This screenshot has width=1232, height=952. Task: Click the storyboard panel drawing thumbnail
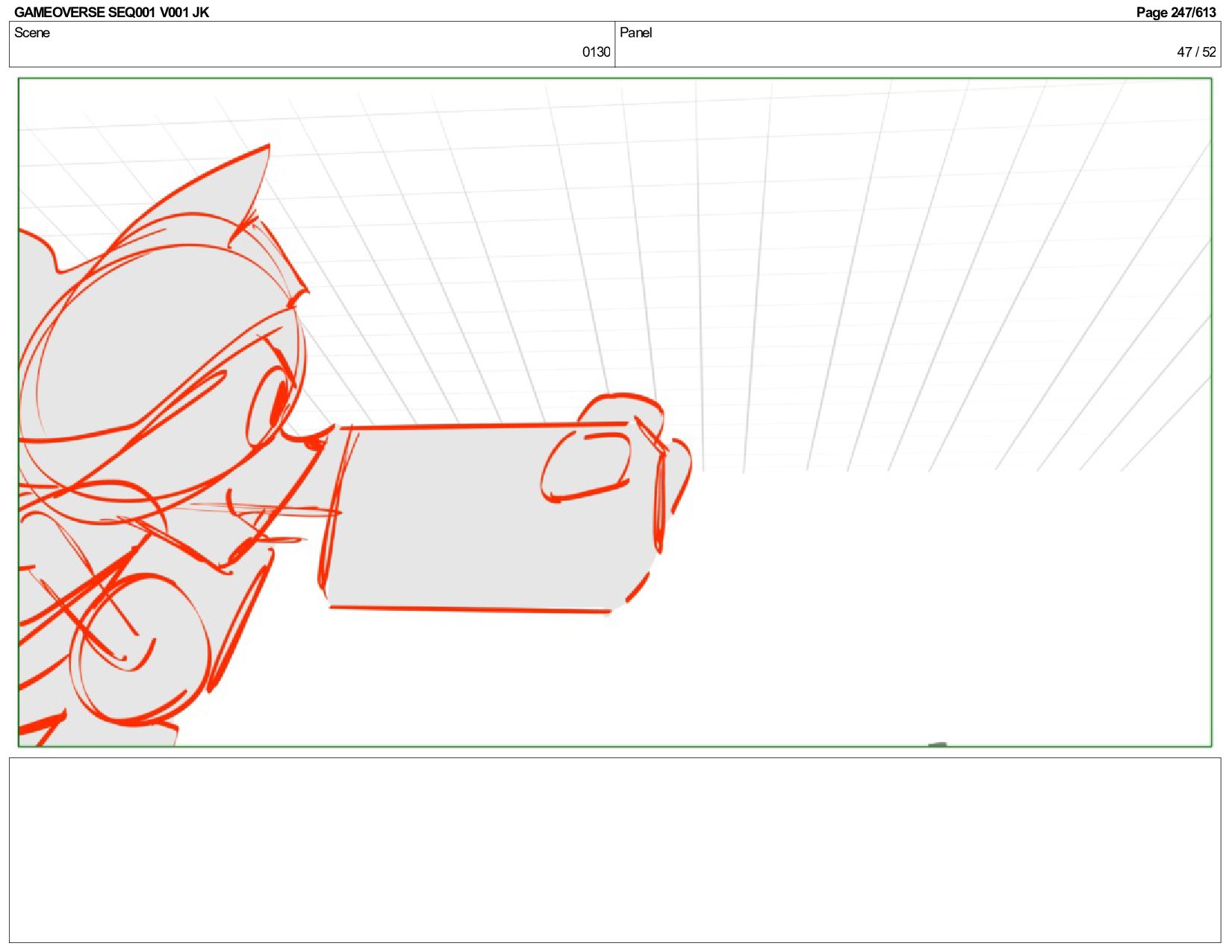[x=615, y=412]
